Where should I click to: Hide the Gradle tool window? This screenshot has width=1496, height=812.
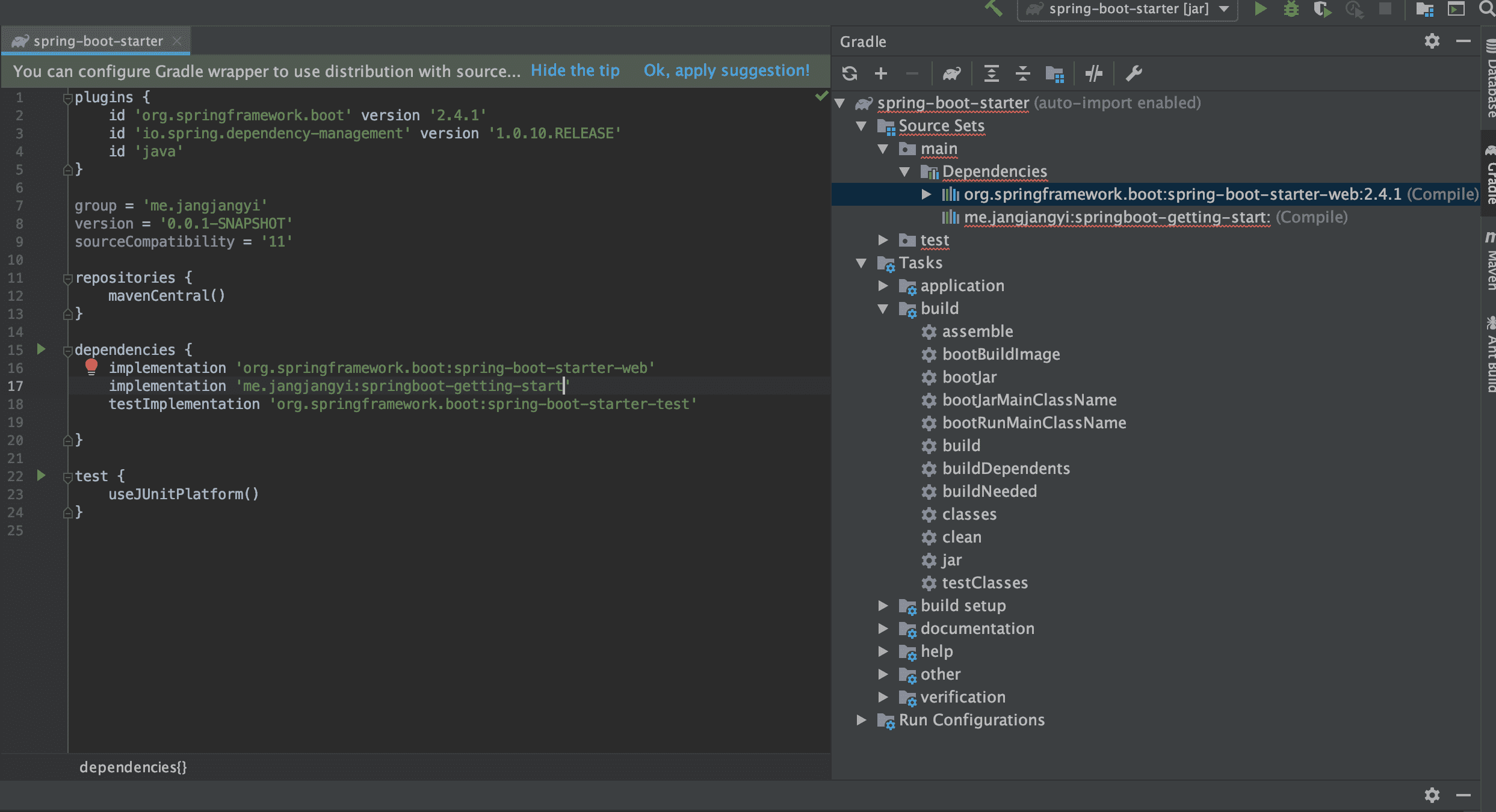point(1464,41)
